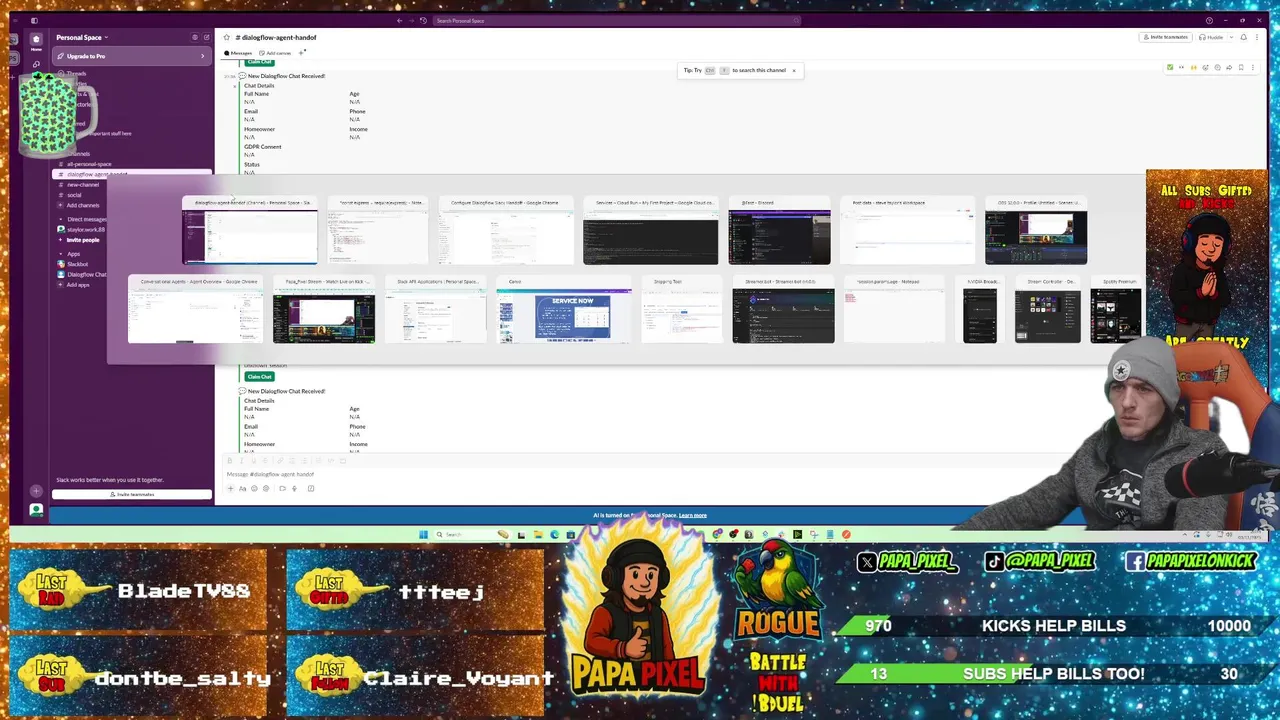Click the Learn more link in AI banner
The height and width of the screenshot is (720, 1280).
pyautogui.click(x=693, y=515)
